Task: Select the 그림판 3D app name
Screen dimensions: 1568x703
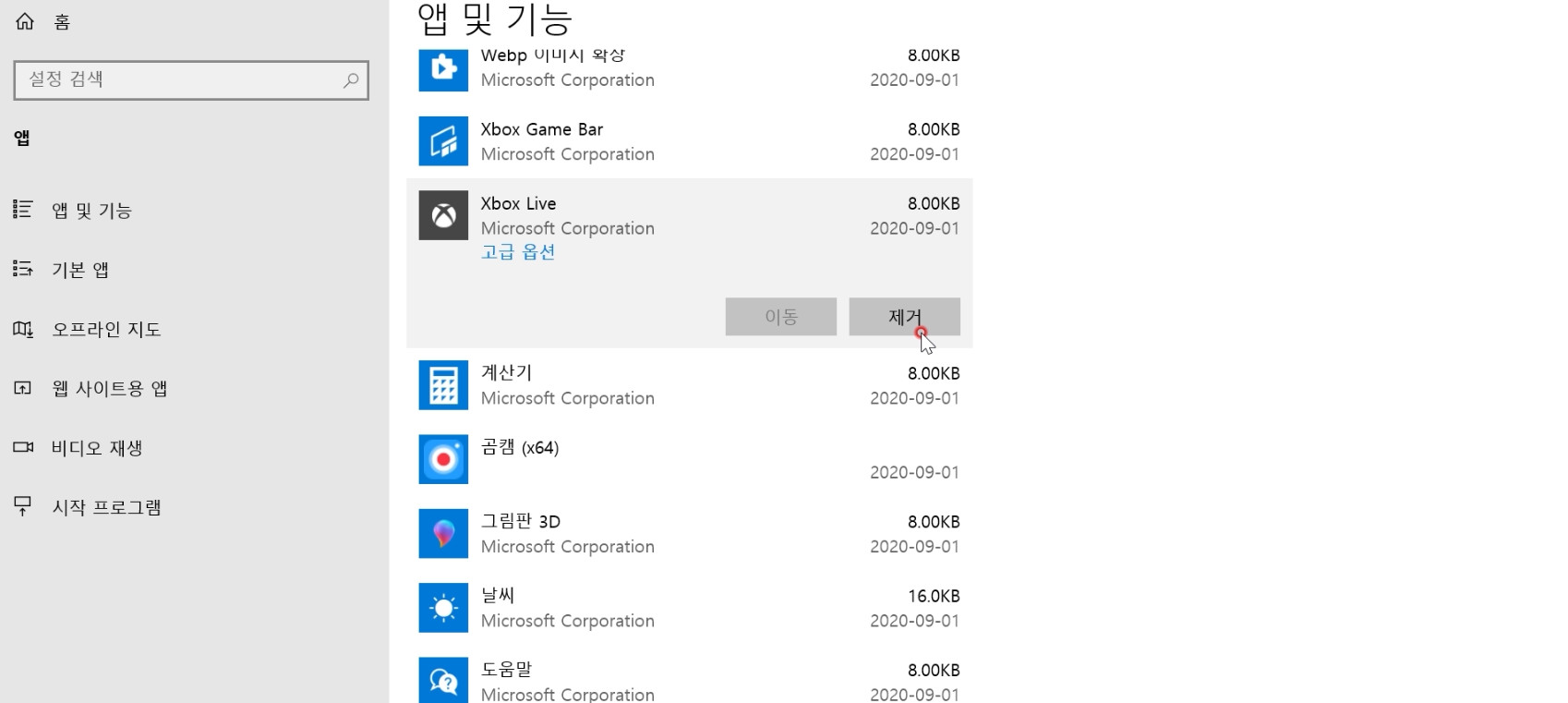Action: 521,521
